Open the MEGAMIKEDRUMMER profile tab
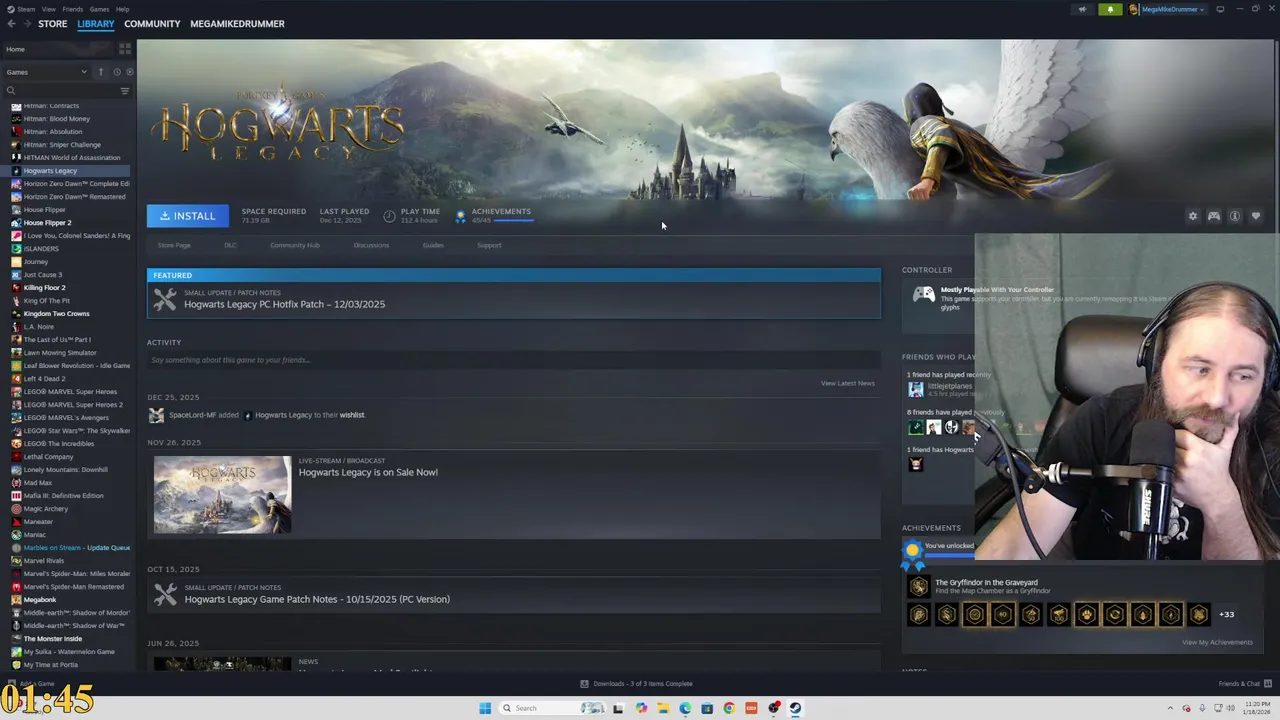 point(237,24)
